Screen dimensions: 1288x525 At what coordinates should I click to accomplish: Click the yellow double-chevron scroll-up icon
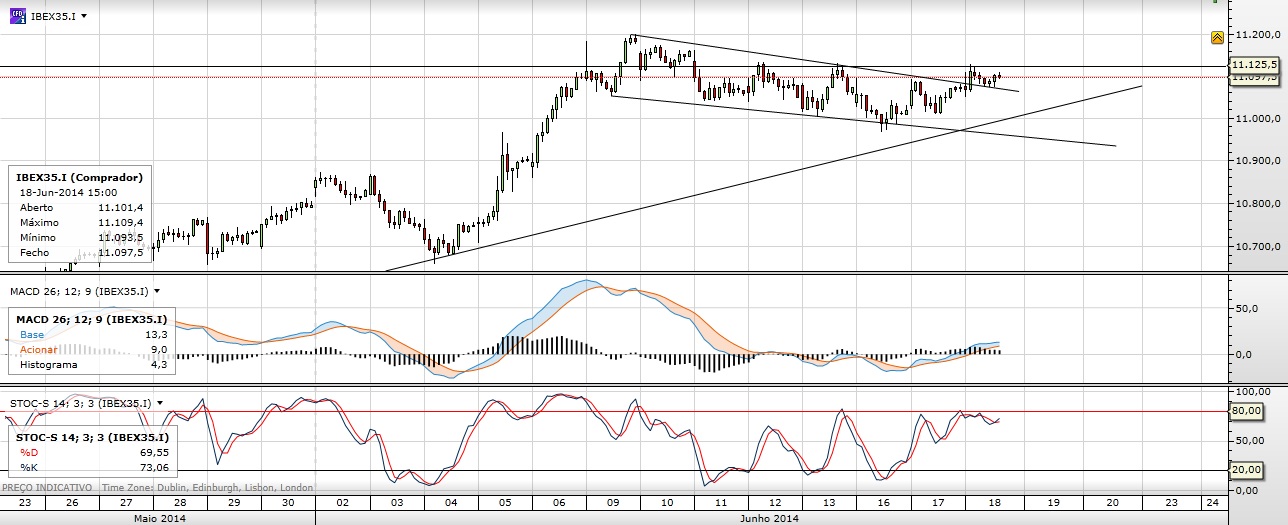point(1217,37)
